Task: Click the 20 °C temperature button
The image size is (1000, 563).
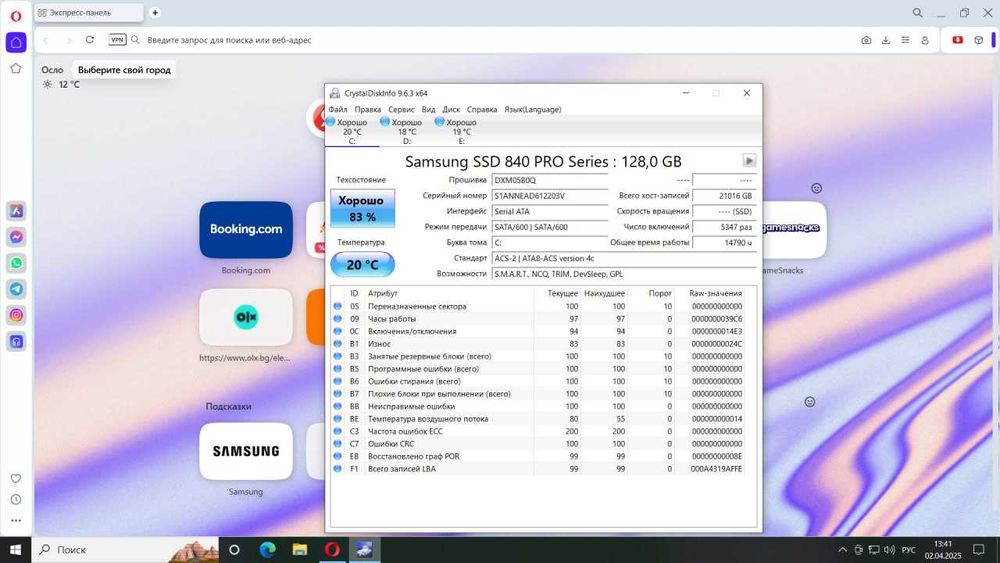Action: [x=362, y=265]
